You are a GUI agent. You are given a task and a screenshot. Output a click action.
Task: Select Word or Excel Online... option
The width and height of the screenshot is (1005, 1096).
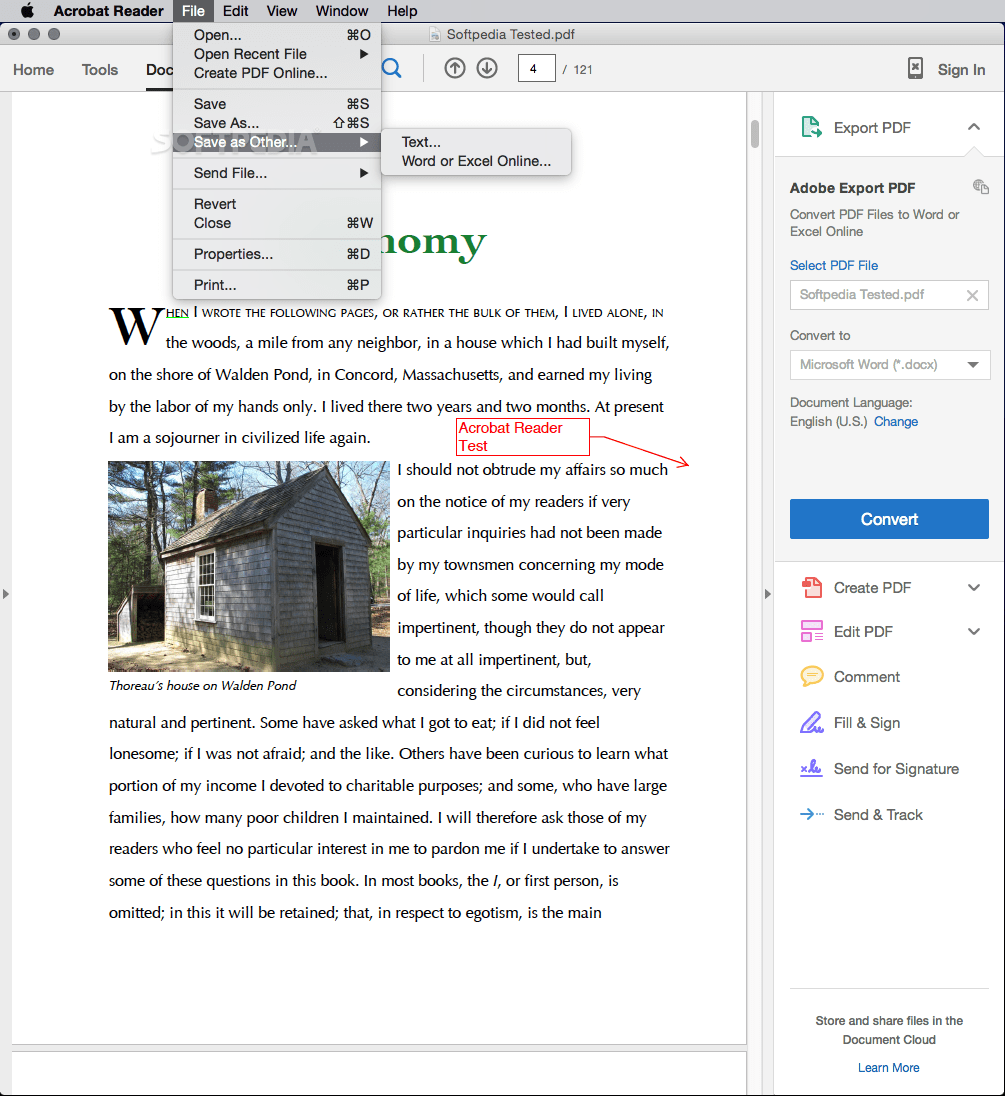tap(476, 161)
